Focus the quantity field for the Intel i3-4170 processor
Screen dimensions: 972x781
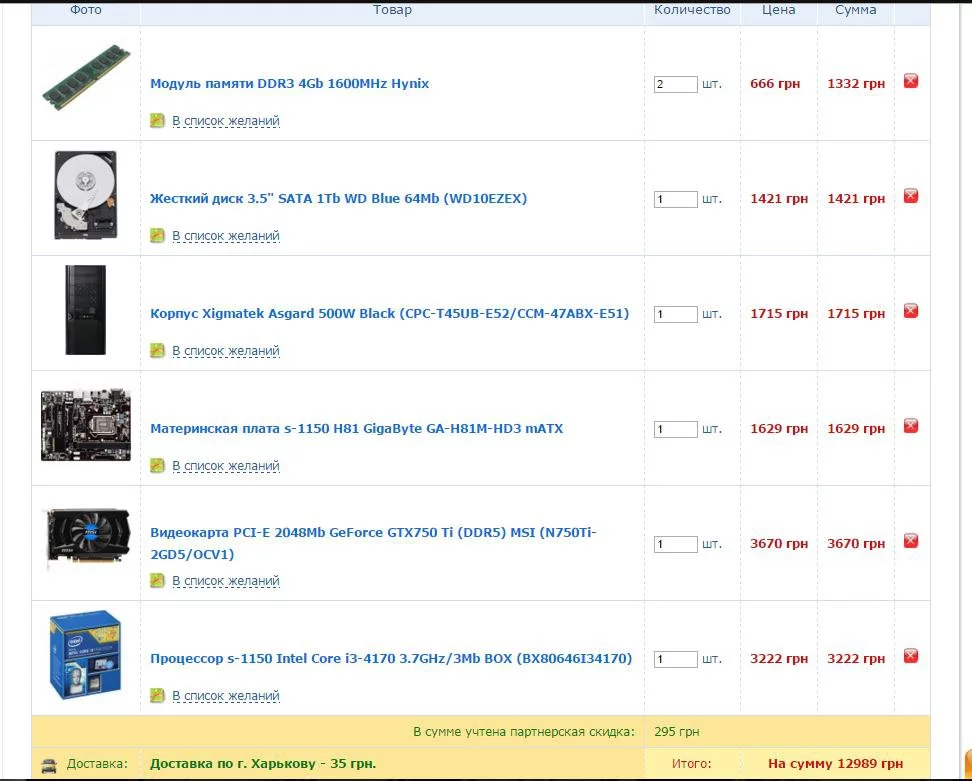[x=676, y=659]
